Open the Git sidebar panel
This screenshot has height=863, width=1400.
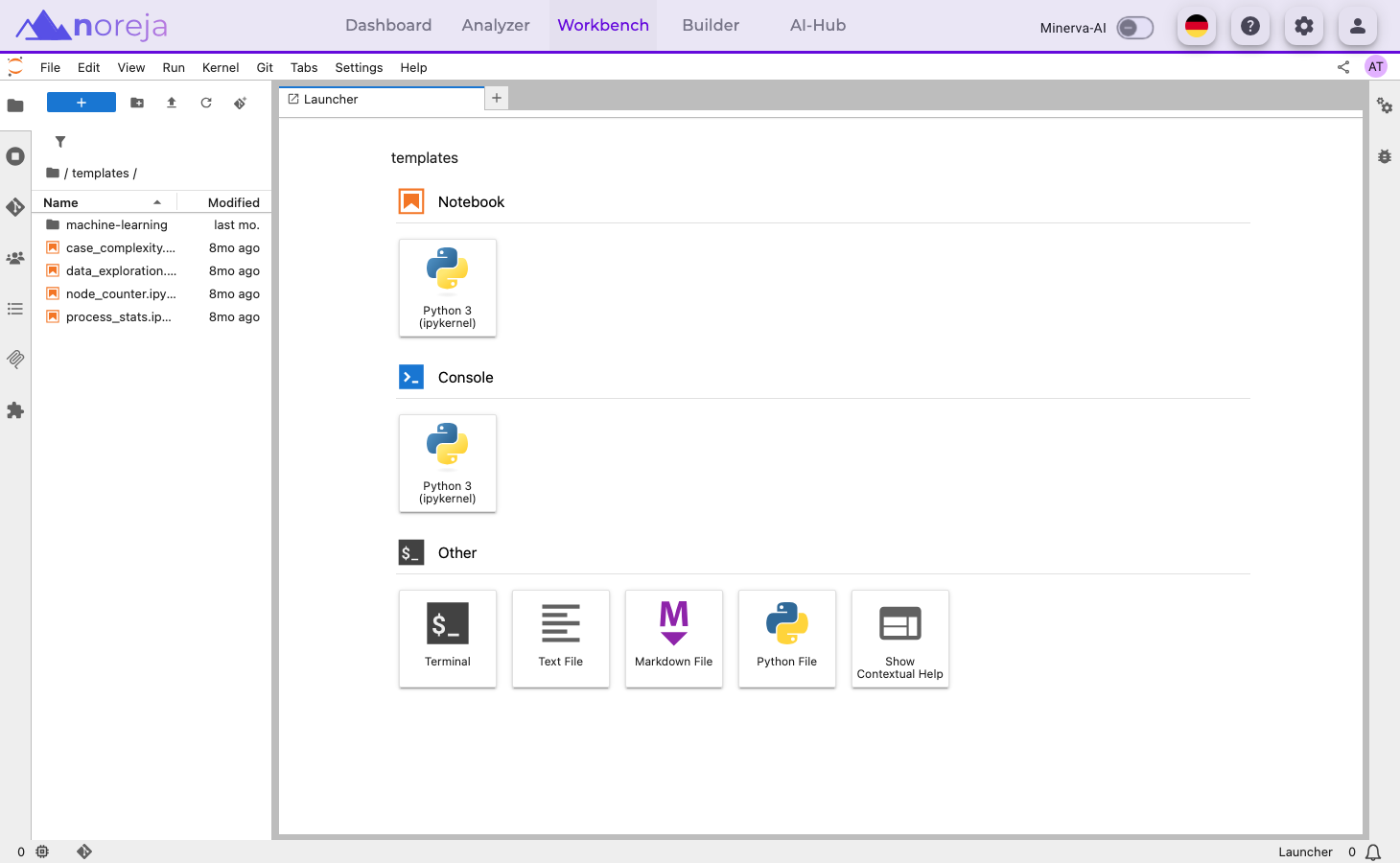pyautogui.click(x=15, y=207)
